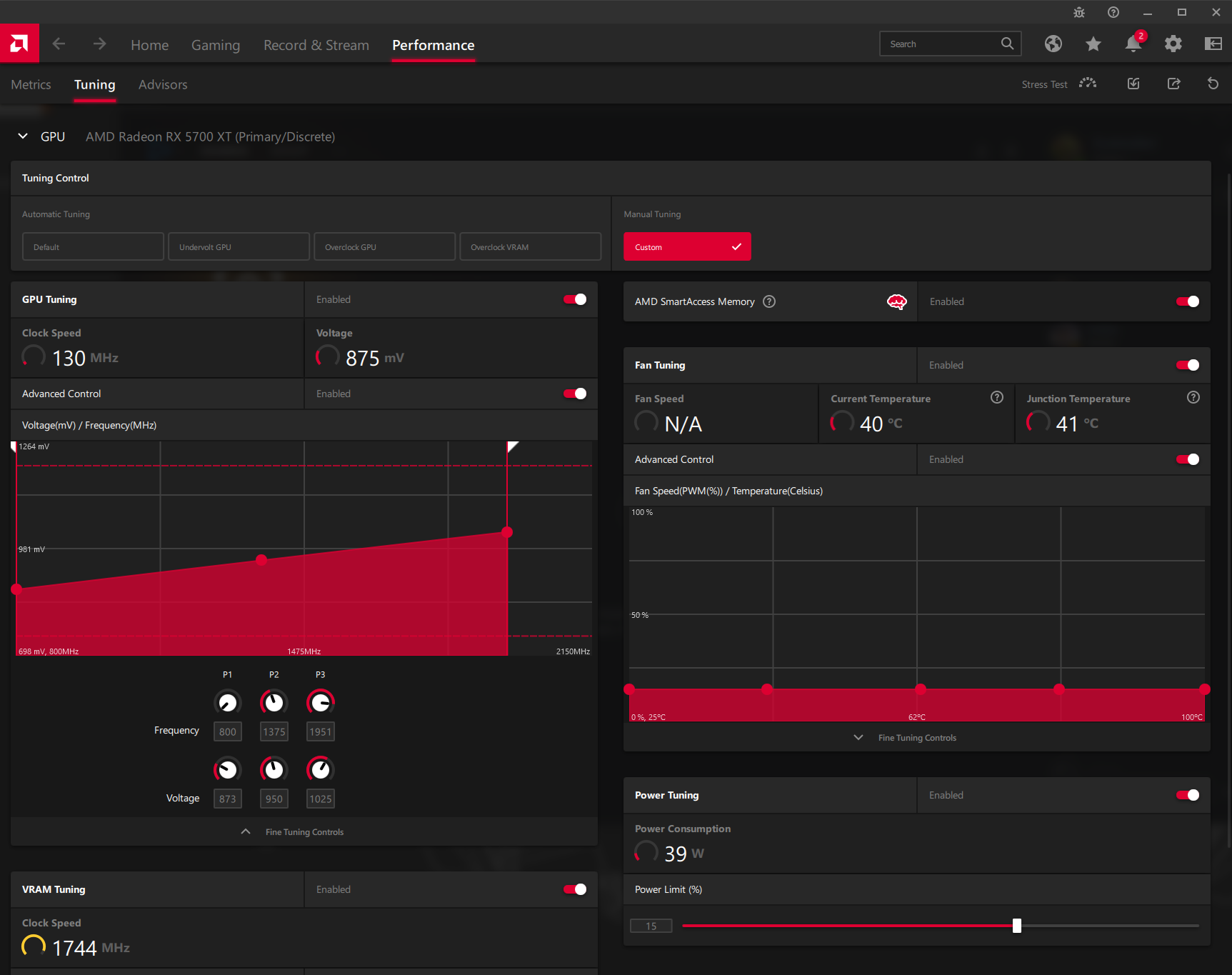This screenshot has width=1232, height=975.
Task: Select the Overclock VRAM preset
Action: coord(530,246)
